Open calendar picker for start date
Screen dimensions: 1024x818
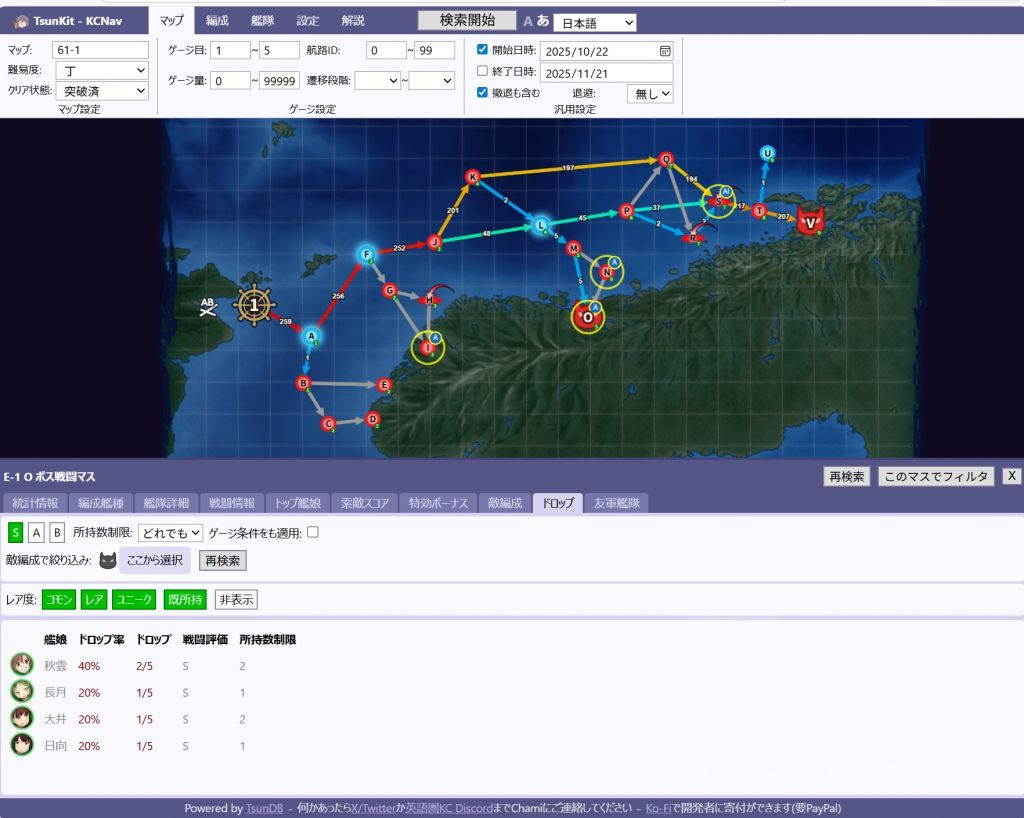click(x=665, y=50)
